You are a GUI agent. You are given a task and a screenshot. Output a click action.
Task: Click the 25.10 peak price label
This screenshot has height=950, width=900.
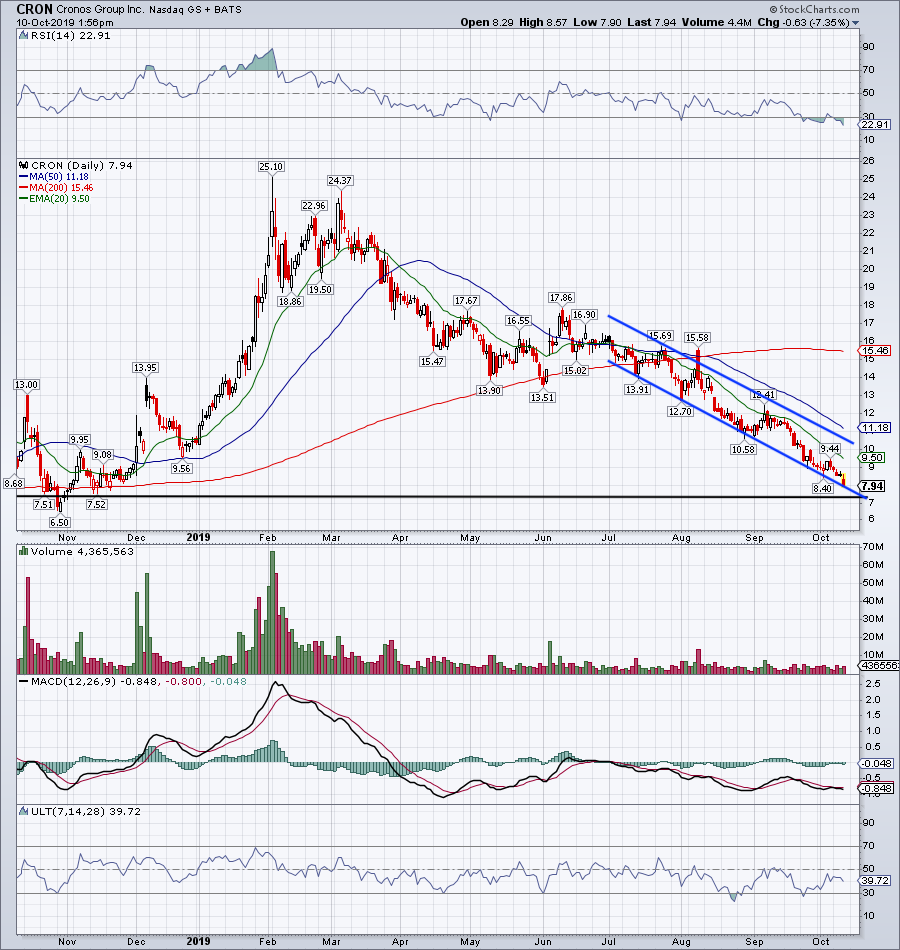[x=271, y=167]
